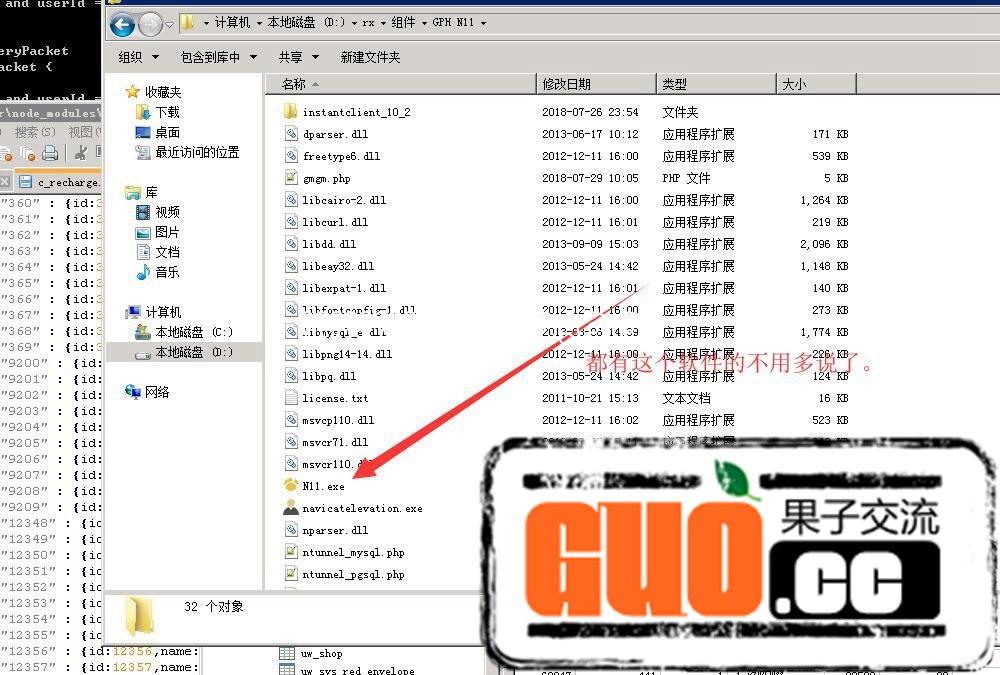1000x675 pixels.
Task: Select the license.txt file
Action: 335,398
